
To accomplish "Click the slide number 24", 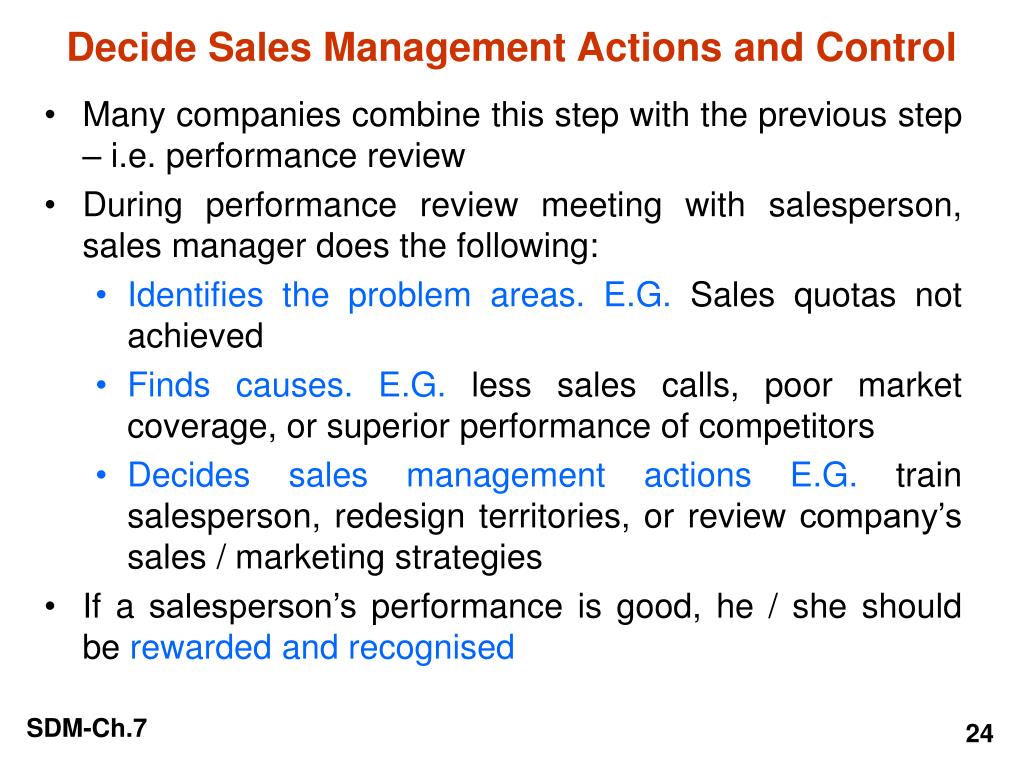I will pos(979,733).
